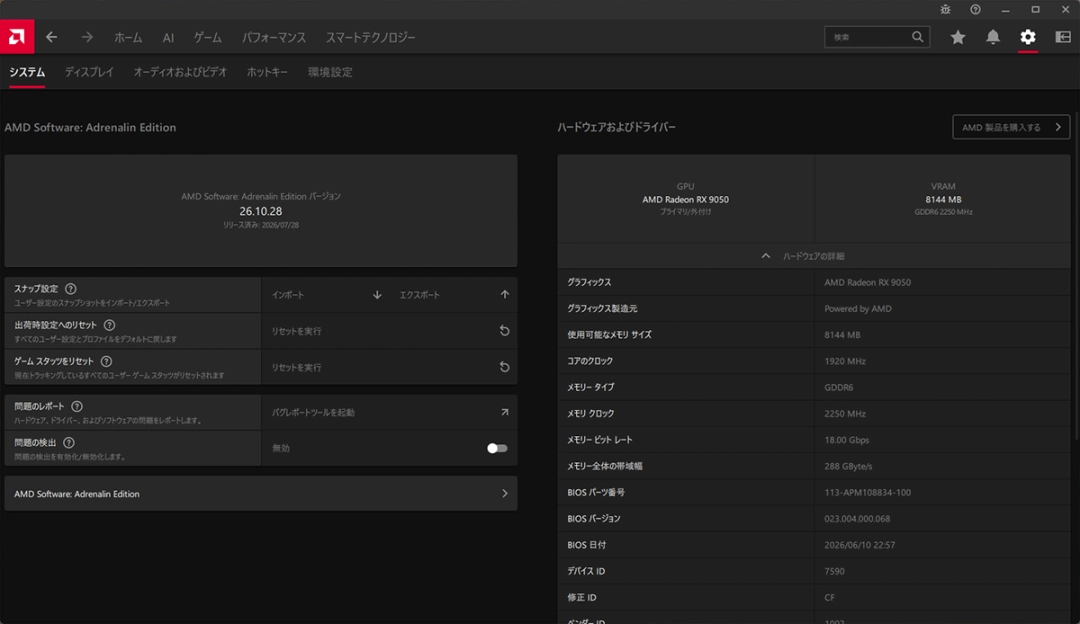Screen dimensions: 1080x624
Task: Open the AI menu
Action: click(x=168, y=37)
